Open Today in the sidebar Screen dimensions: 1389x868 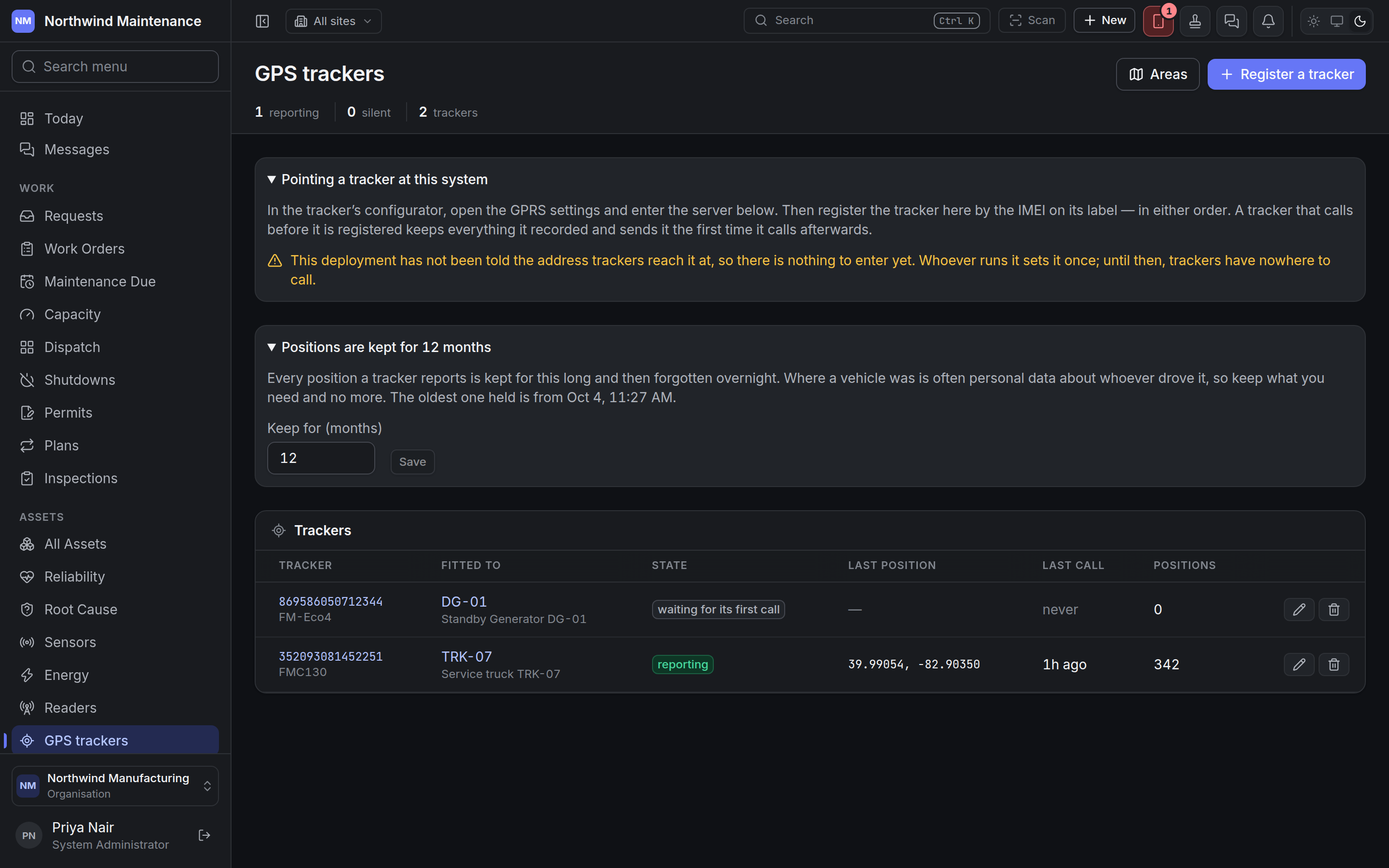[115, 118]
